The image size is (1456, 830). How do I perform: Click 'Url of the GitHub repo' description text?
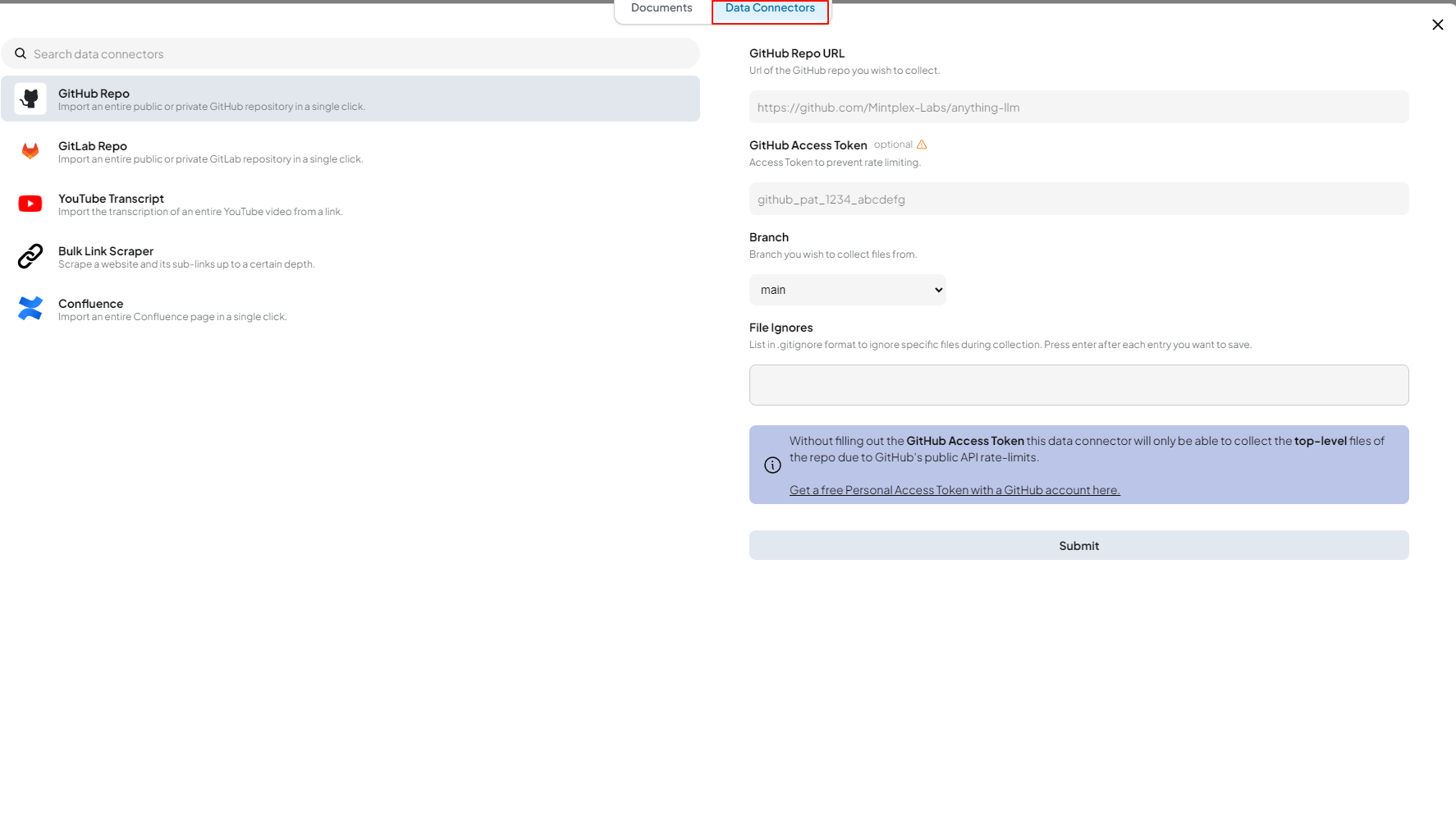845,71
